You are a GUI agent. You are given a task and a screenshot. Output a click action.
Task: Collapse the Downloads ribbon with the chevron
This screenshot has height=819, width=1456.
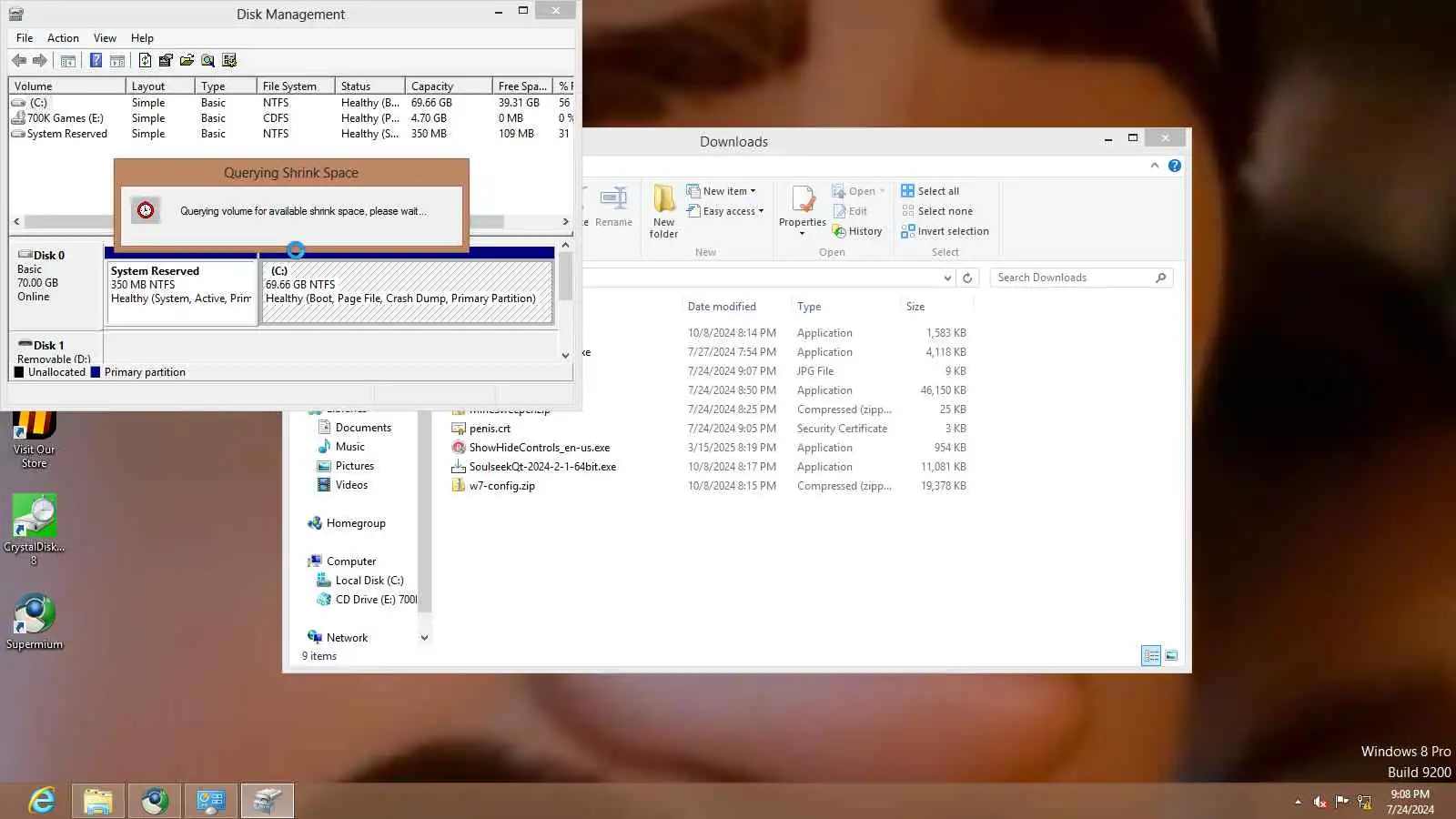coord(1155,166)
